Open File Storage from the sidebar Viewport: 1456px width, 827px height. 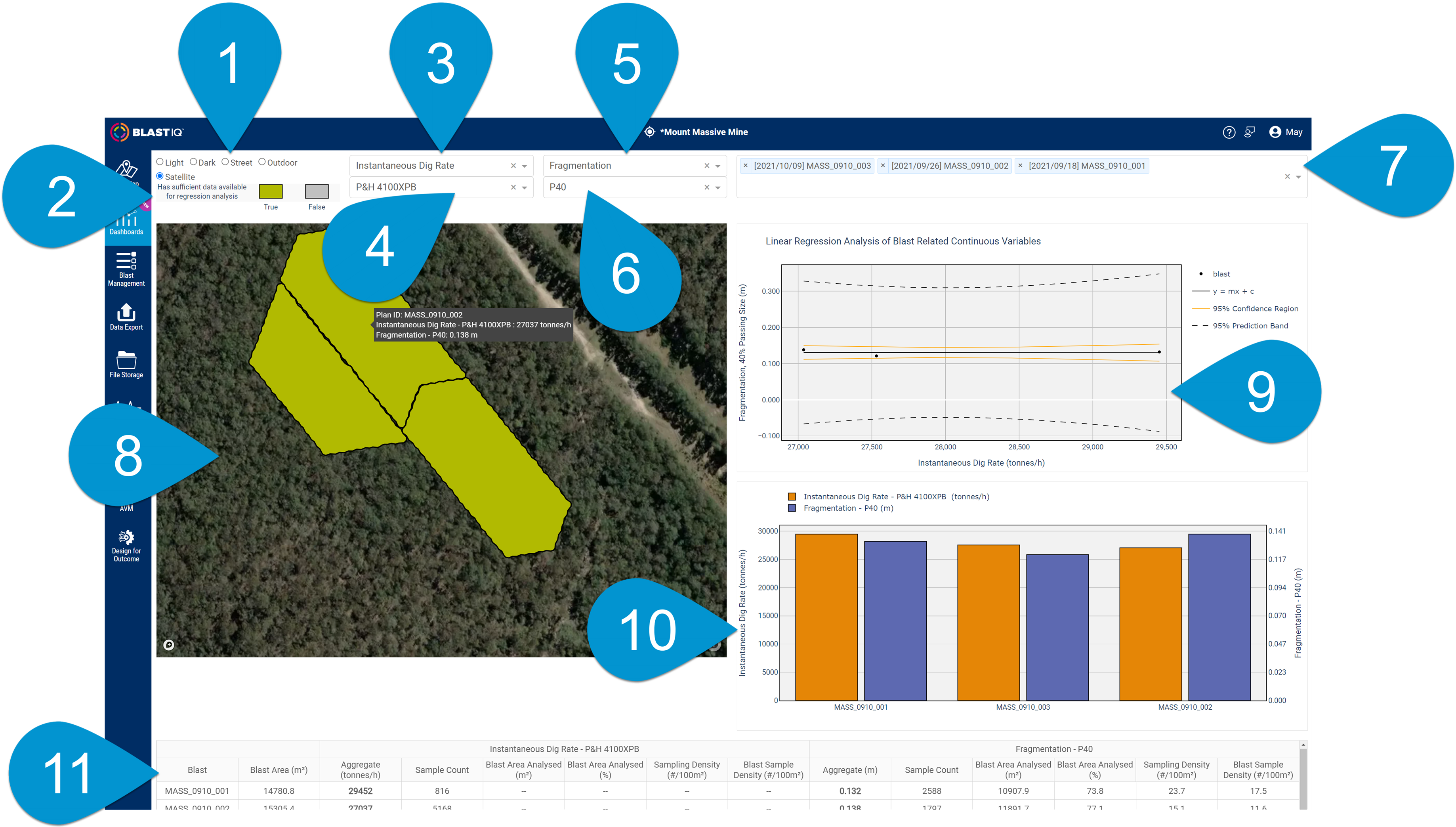[126, 365]
